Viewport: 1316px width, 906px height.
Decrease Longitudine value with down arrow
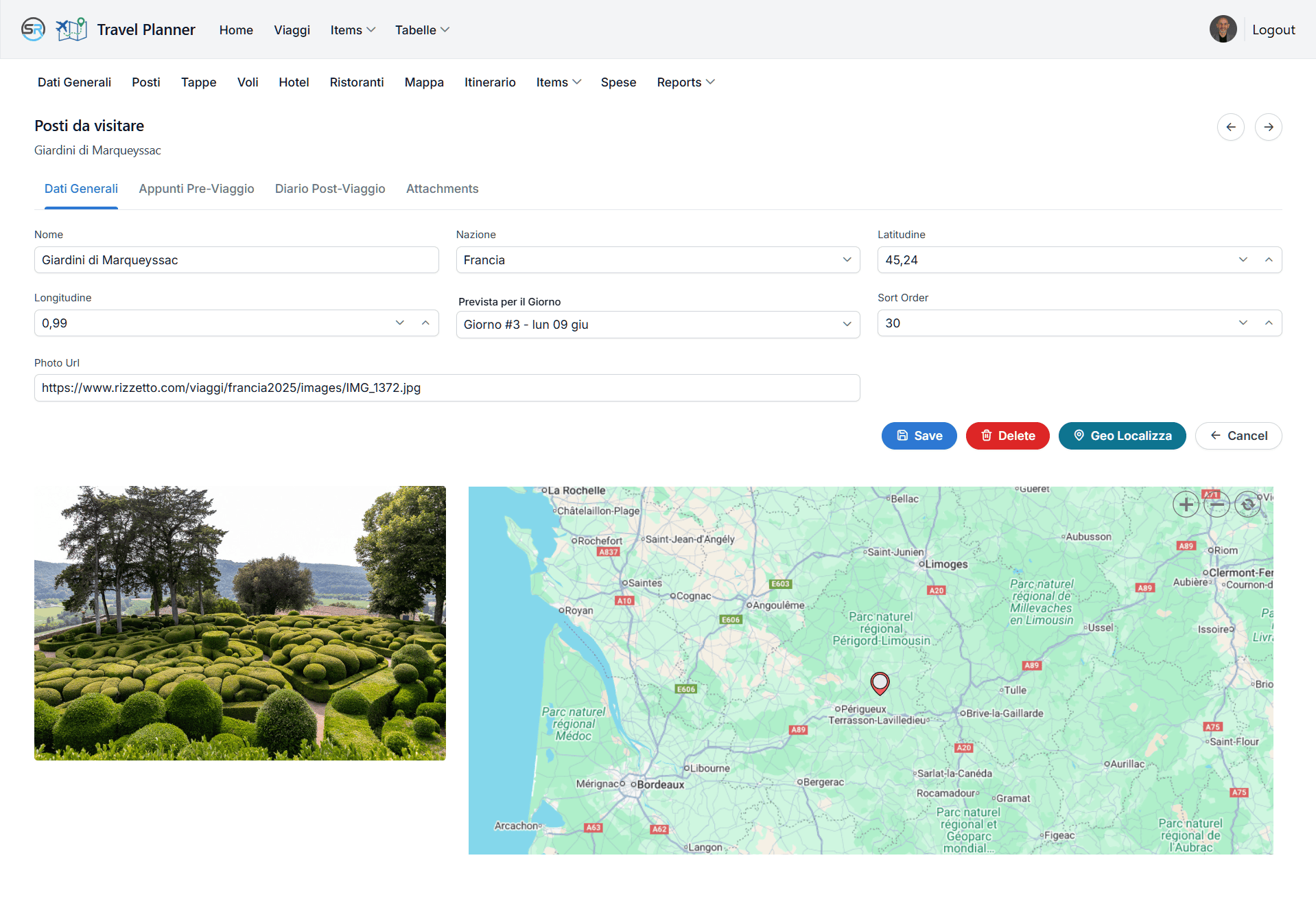pos(400,323)
